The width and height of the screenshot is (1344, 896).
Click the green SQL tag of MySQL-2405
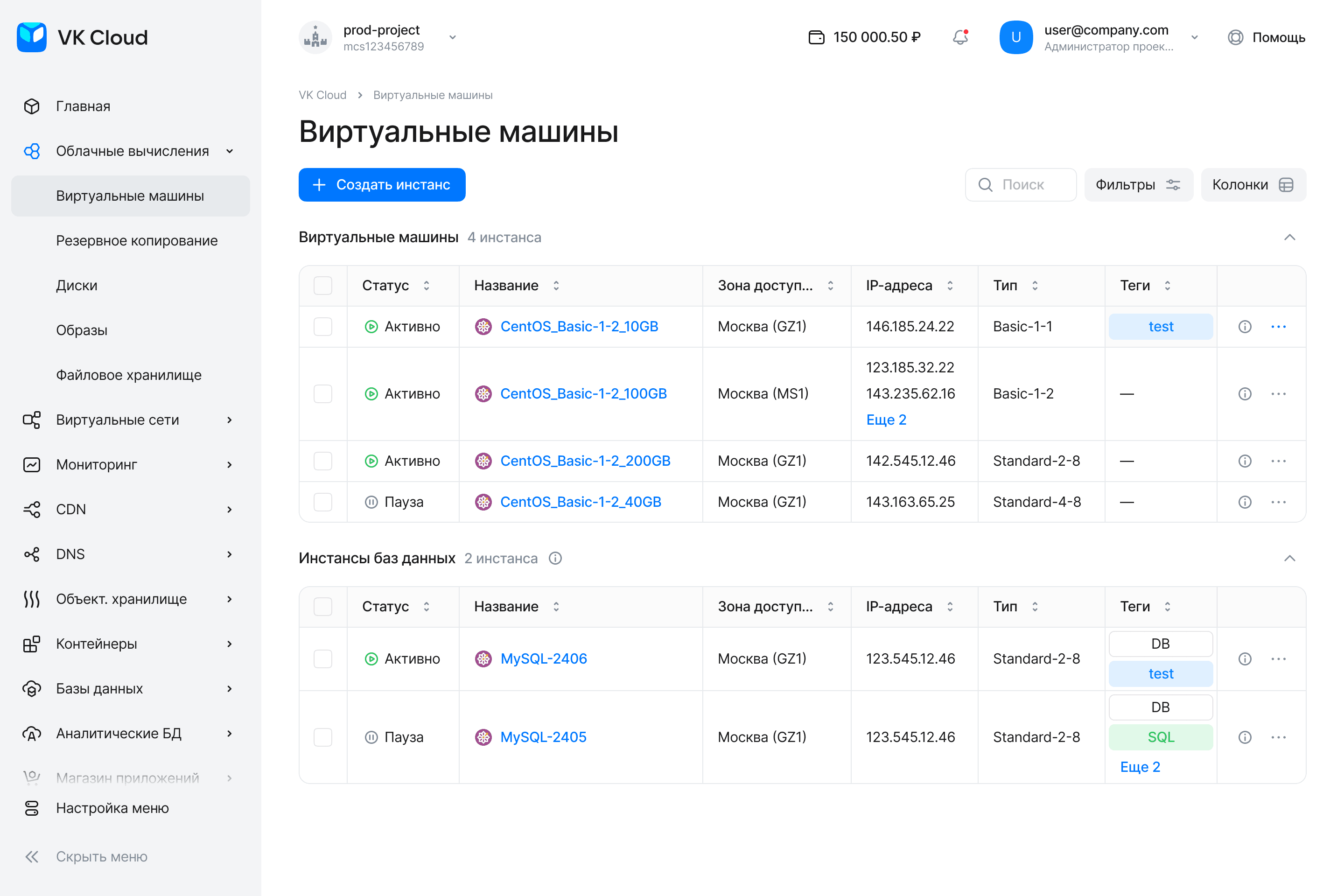(1161, 737)
